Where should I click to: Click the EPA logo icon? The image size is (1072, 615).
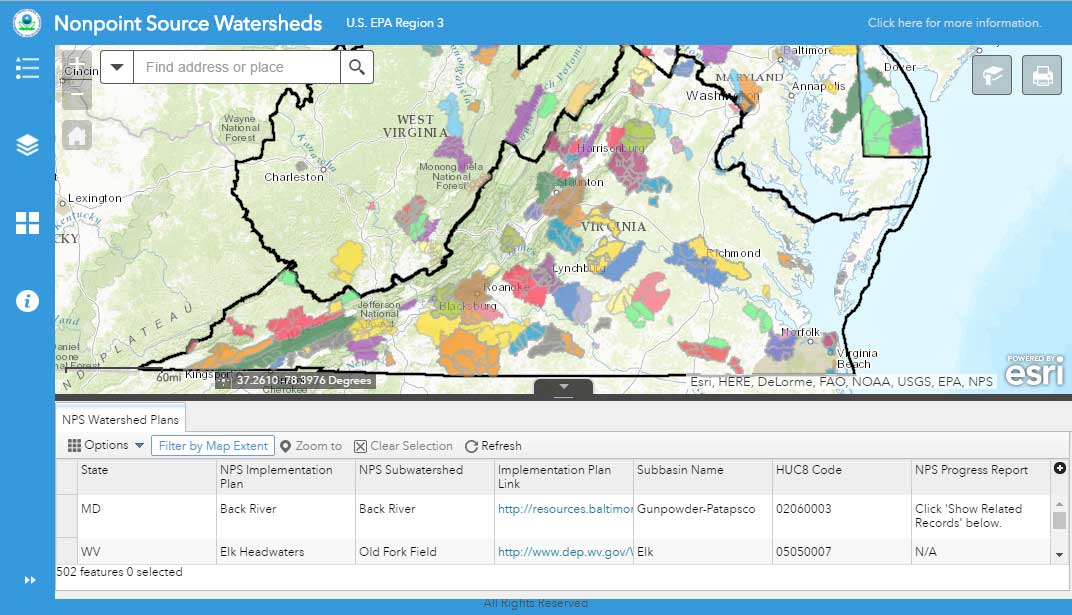point(27,23)
